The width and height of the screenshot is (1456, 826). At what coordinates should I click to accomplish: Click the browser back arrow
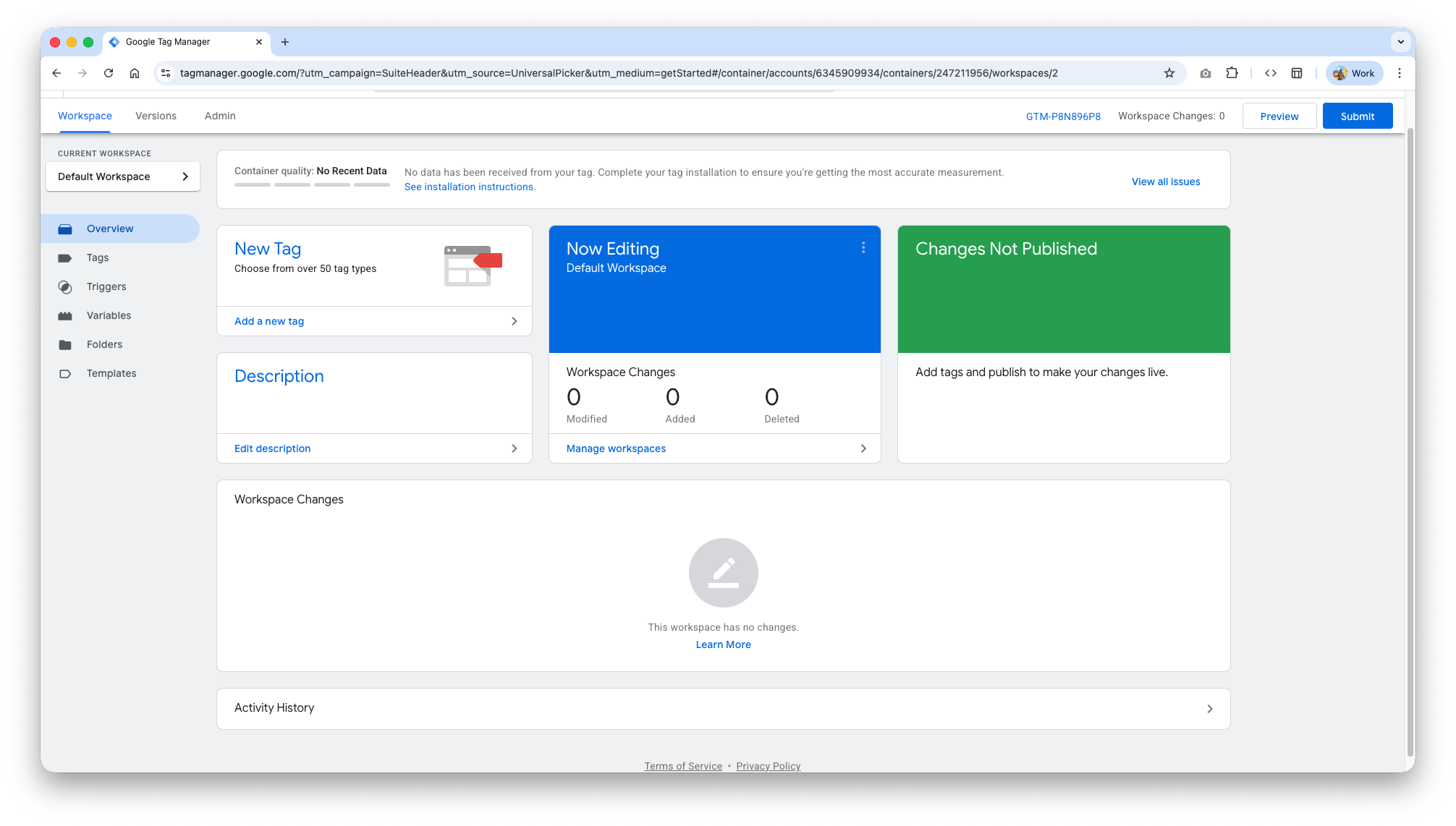click(x=56, y=73)
